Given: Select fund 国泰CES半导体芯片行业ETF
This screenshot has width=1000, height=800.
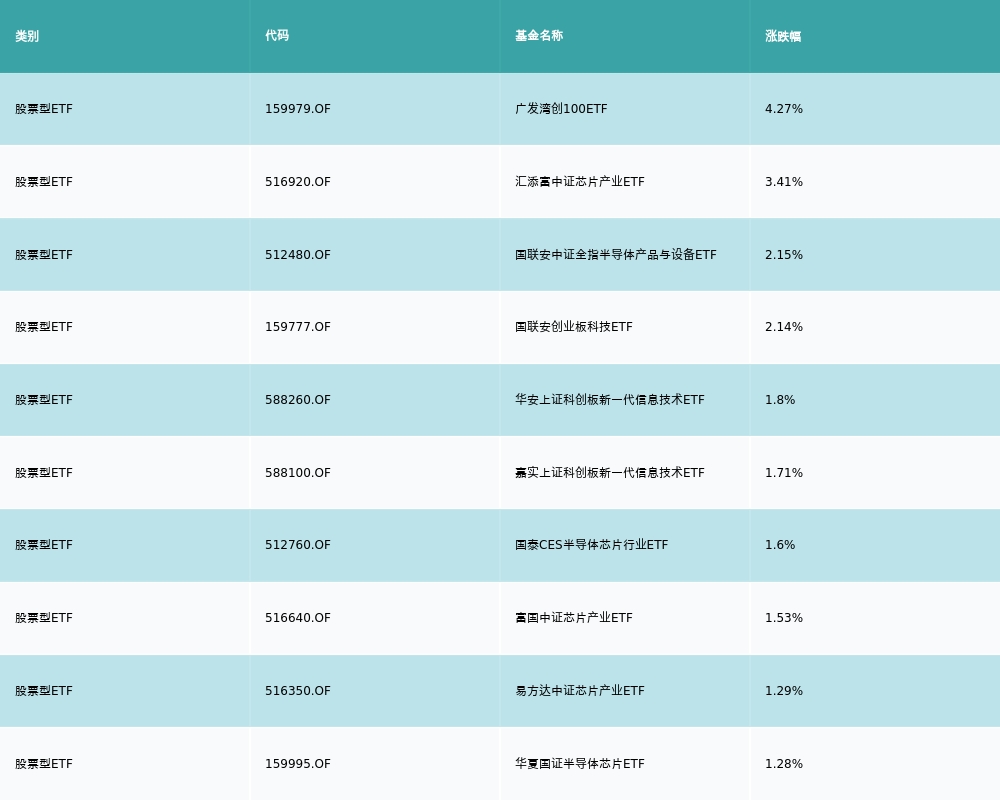Looking at the screenshot, I should pos(592,545).
